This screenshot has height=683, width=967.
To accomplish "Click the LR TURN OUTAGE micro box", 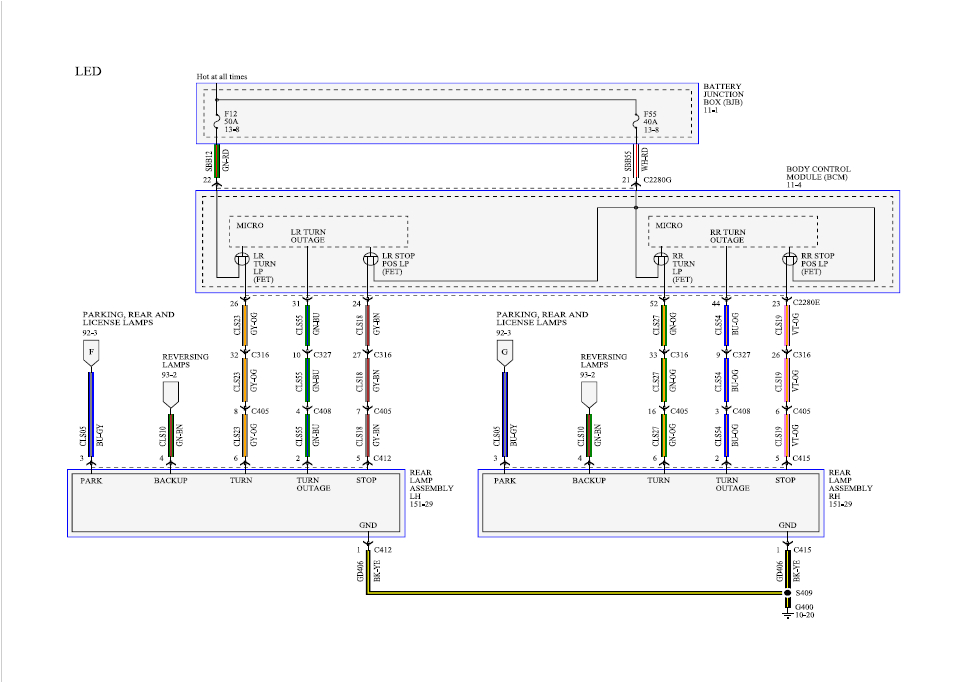I will 318,232.
